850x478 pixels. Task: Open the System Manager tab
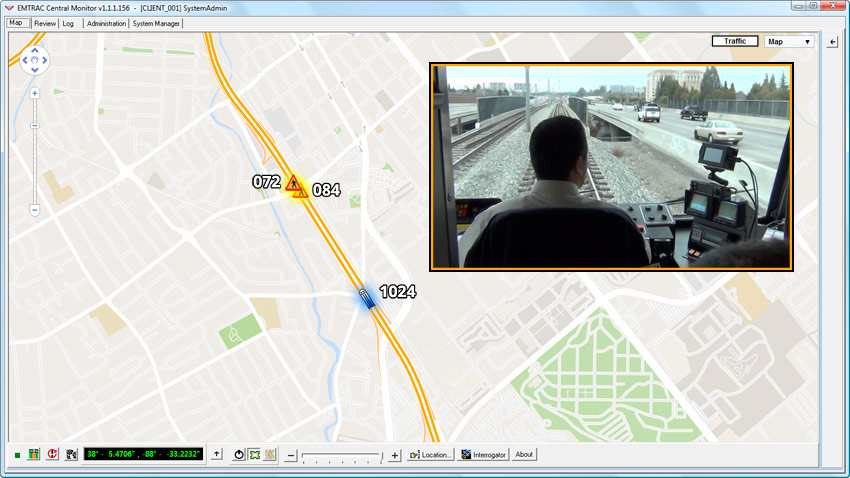point(156,23)
